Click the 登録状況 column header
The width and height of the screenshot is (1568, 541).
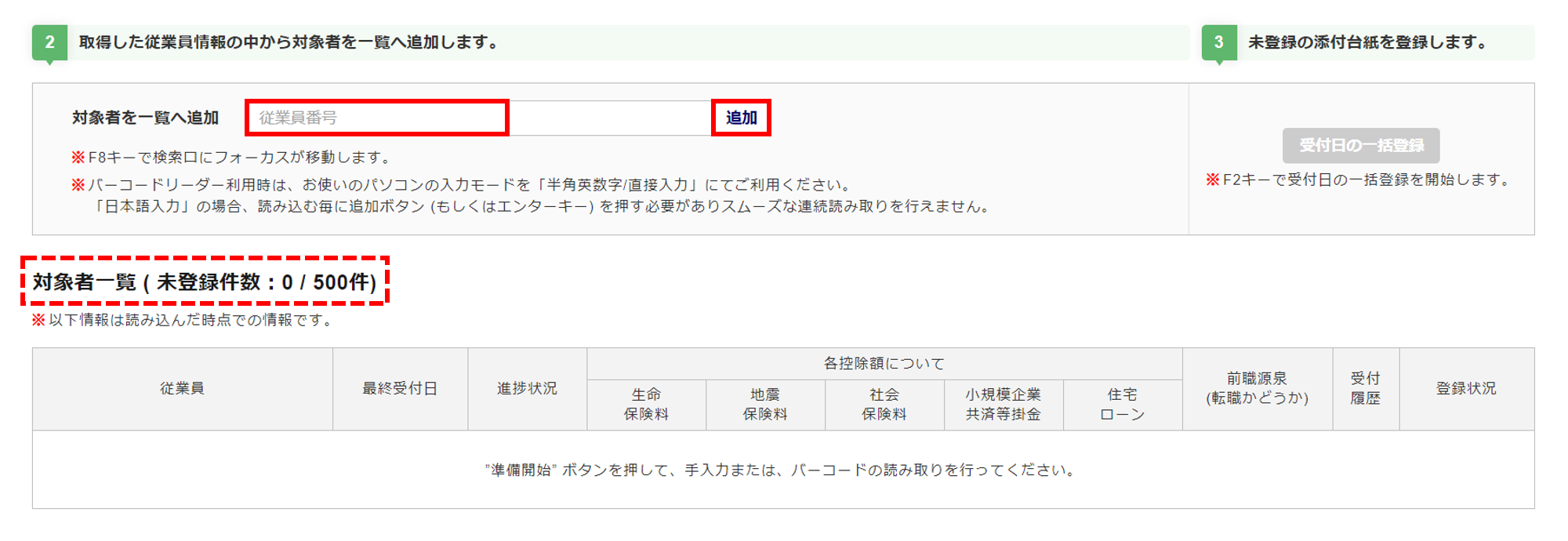1466,389
